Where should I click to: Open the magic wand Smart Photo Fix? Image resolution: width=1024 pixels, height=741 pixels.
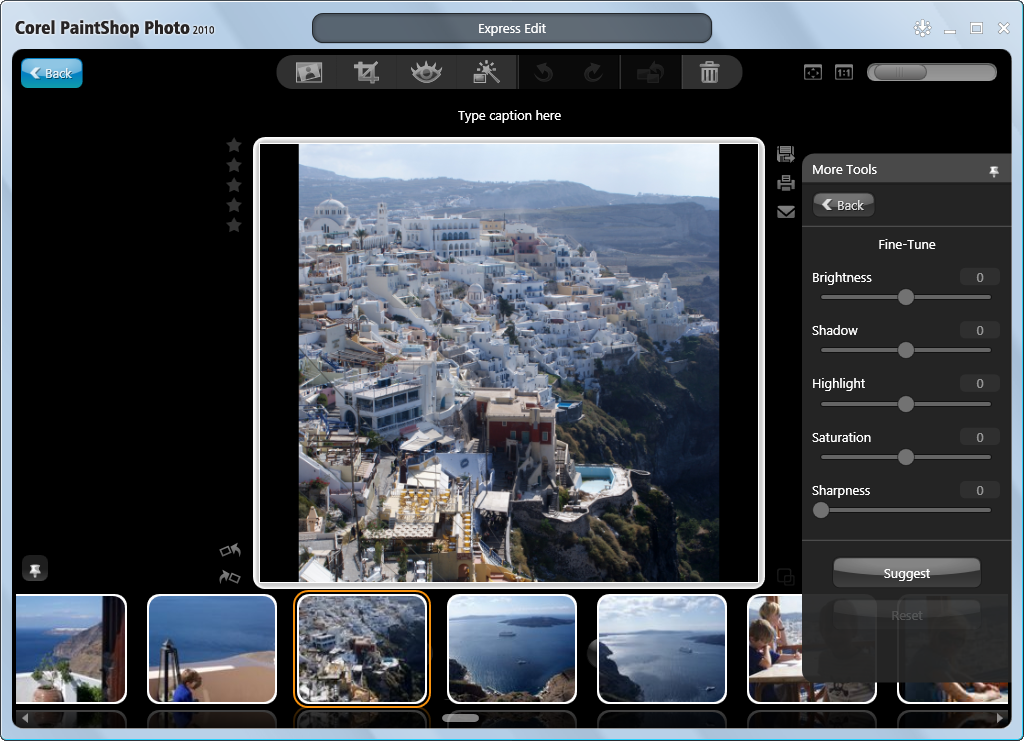click(x=486, y=72)
